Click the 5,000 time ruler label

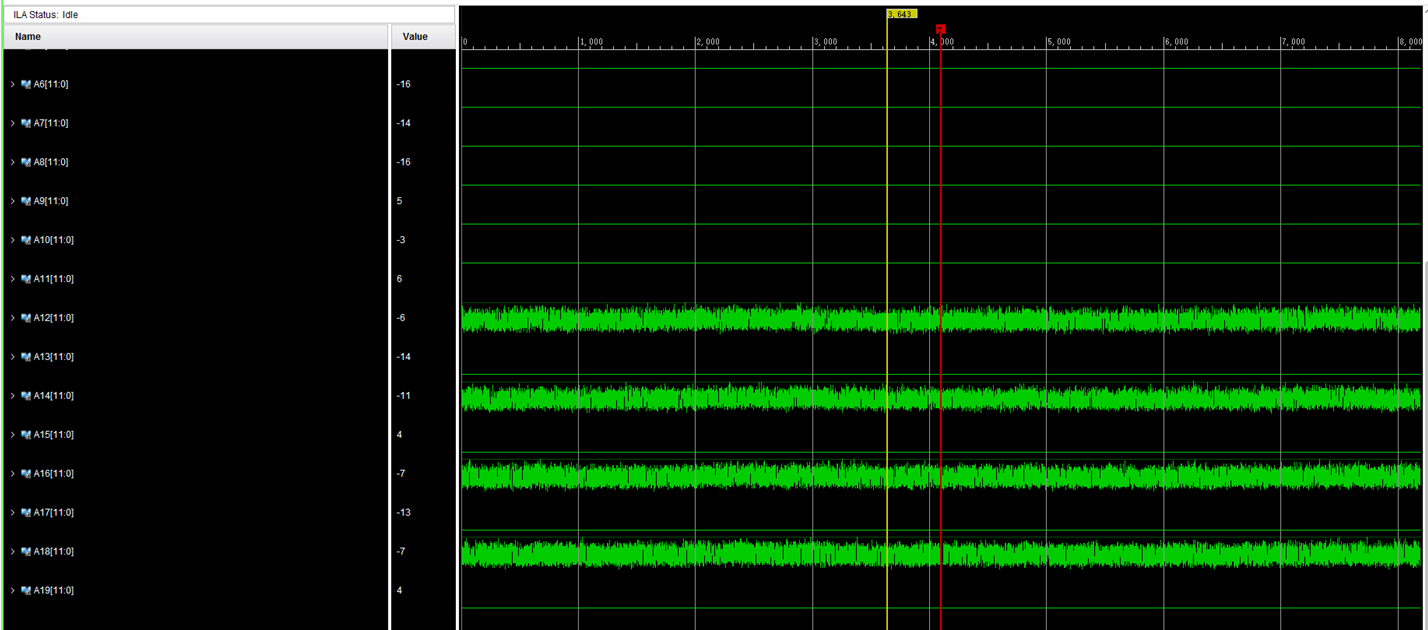click(1059, 42)
